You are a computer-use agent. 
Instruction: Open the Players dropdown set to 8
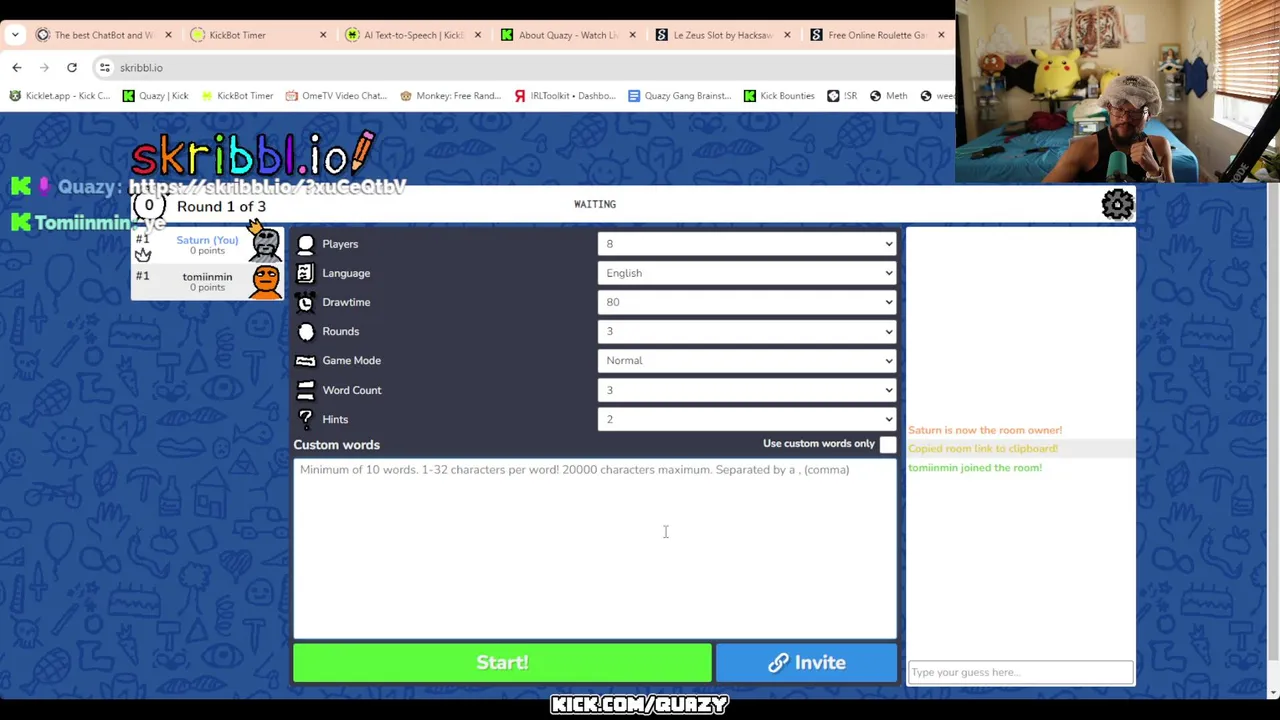(x=746, y=244)
